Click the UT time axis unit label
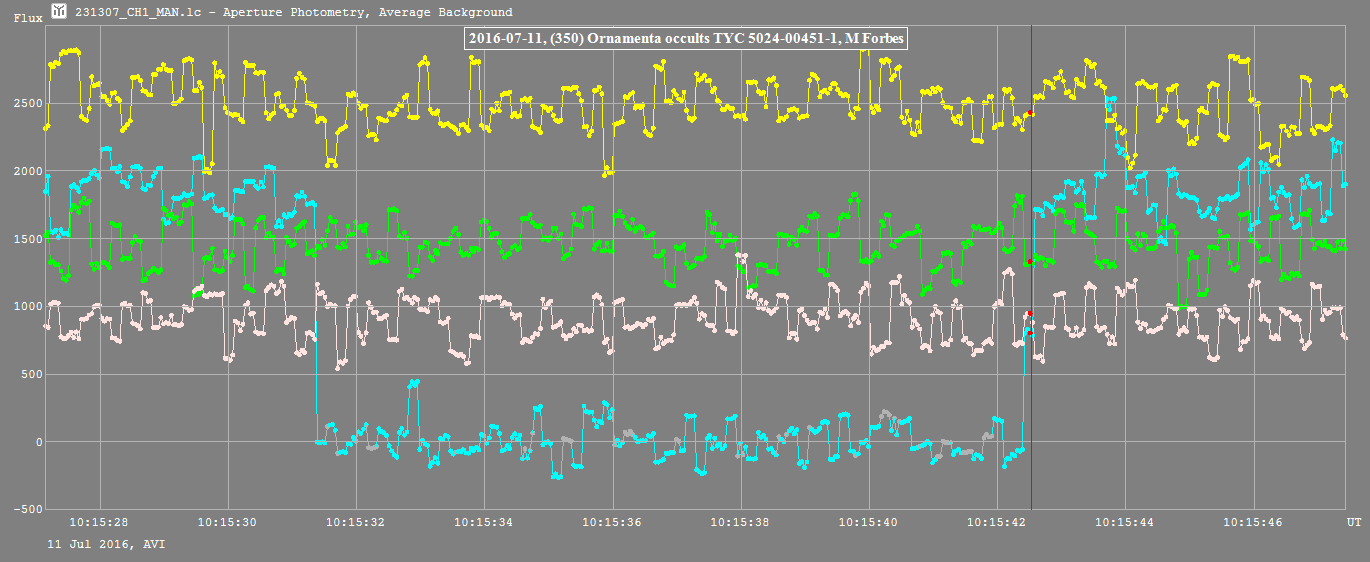 coord(1353,522)
